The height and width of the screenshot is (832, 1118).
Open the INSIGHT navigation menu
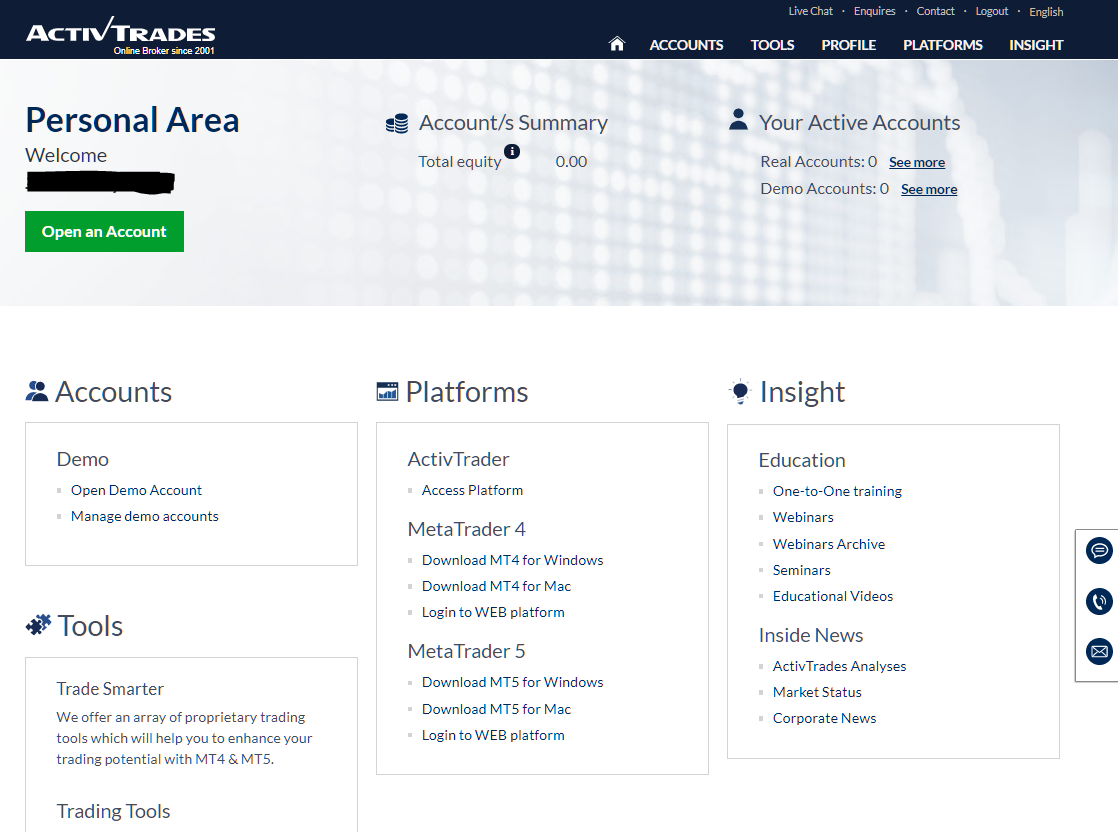pos(1036,45)
